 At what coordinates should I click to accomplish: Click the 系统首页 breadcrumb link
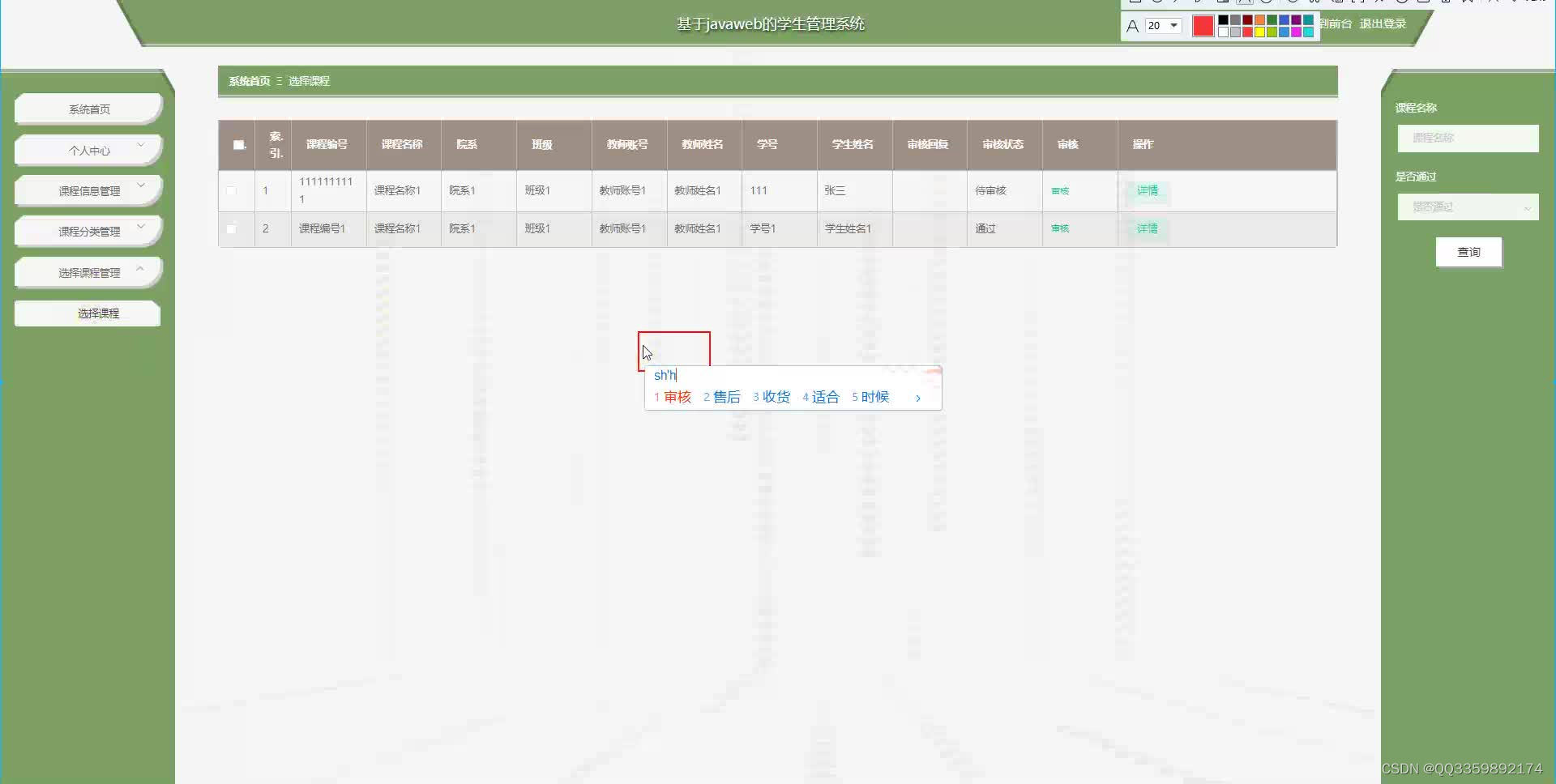[x=249, y=81]
